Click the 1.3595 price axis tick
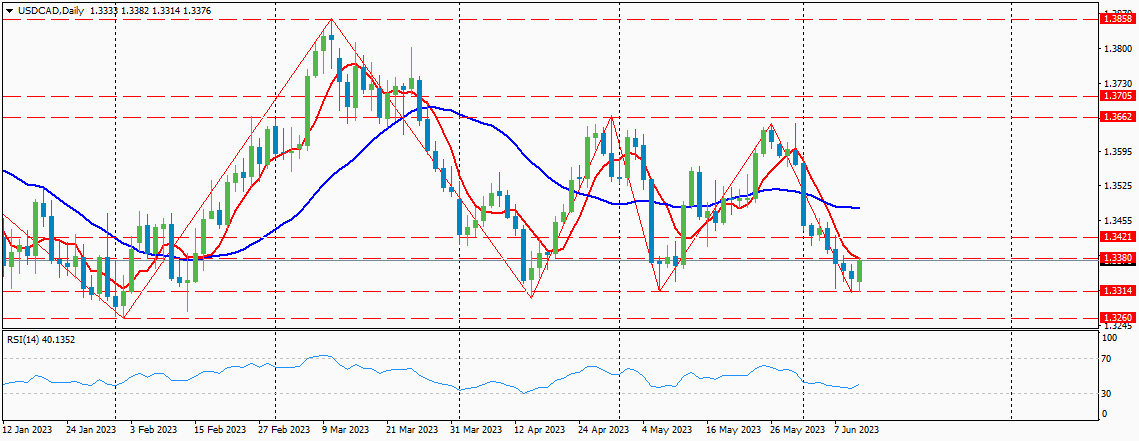 pos(1116,152)
